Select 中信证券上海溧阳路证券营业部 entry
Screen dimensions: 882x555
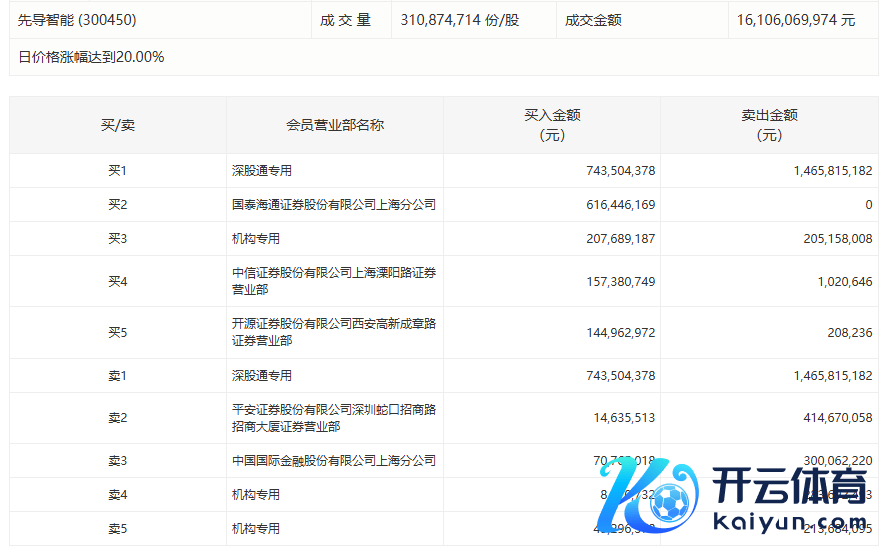pos(334,281)
